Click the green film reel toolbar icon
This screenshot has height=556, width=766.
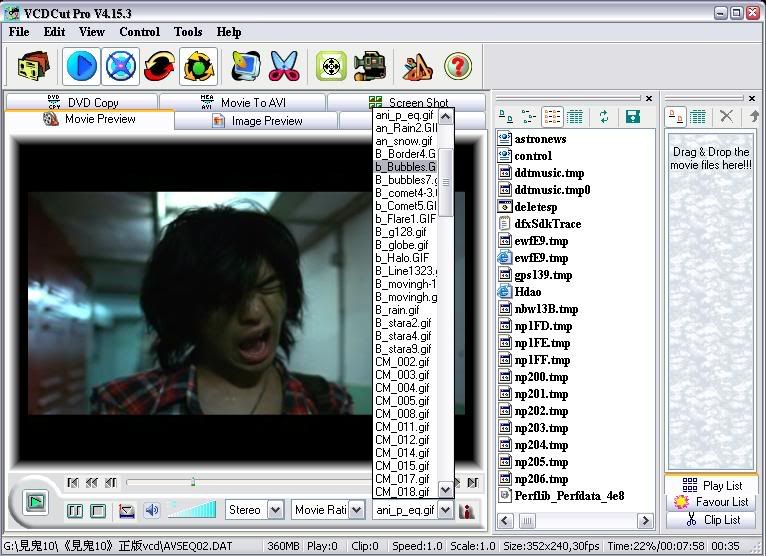[331, 66]
